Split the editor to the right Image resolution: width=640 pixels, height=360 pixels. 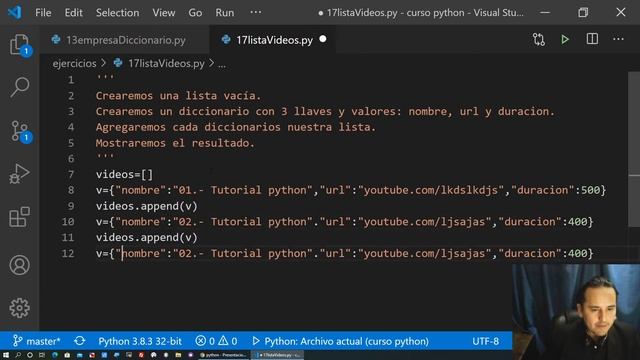(x=592, y=39)
